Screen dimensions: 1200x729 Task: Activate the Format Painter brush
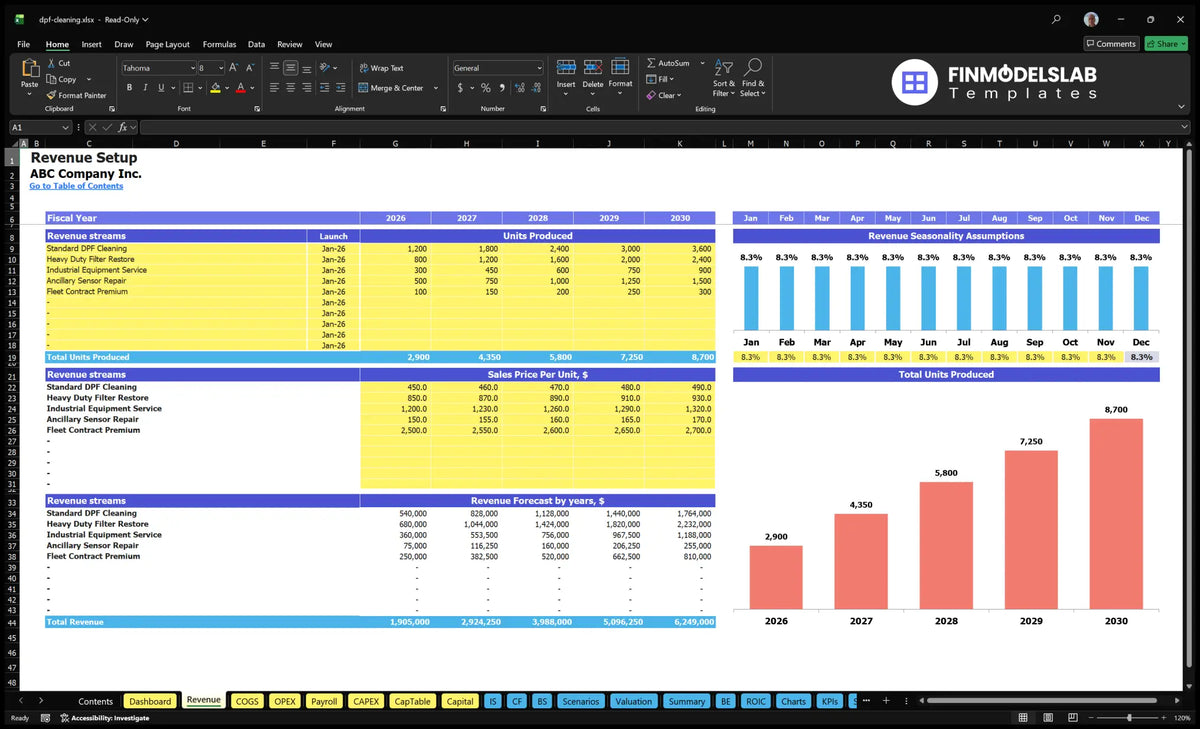point(51,95)
